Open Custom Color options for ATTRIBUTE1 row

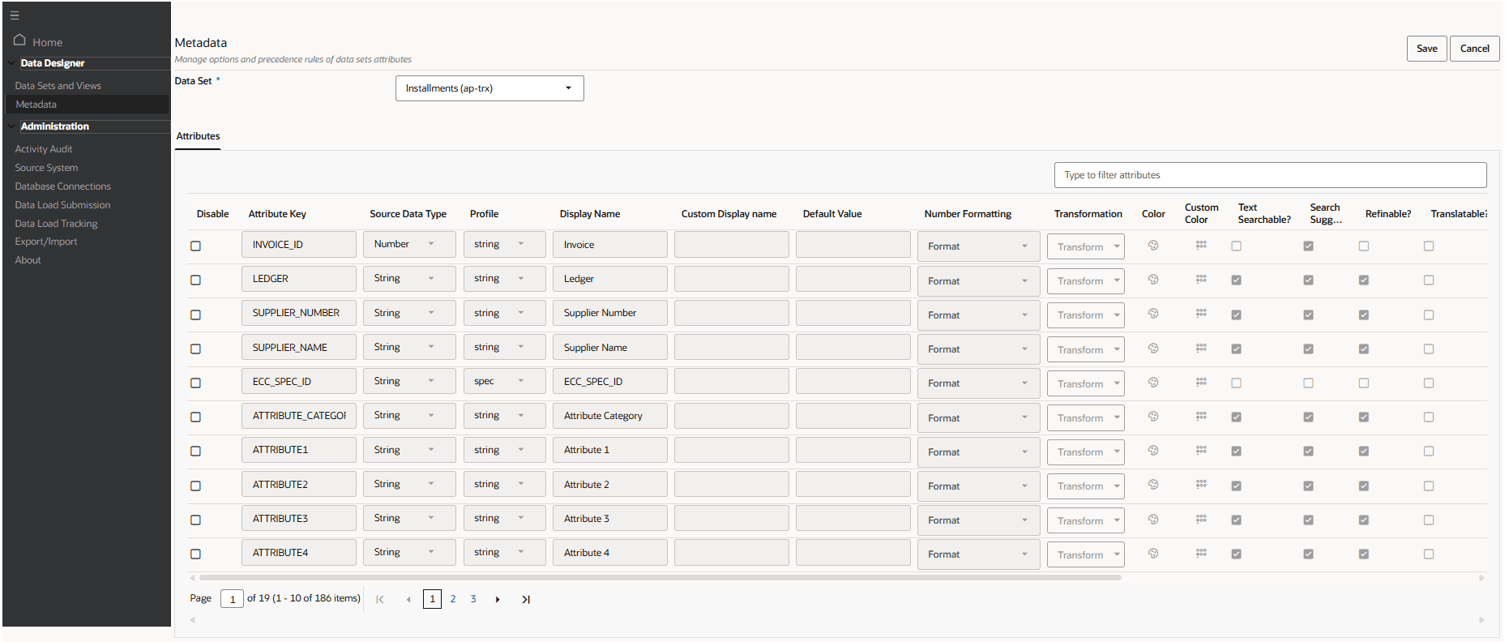(1199, 451)
